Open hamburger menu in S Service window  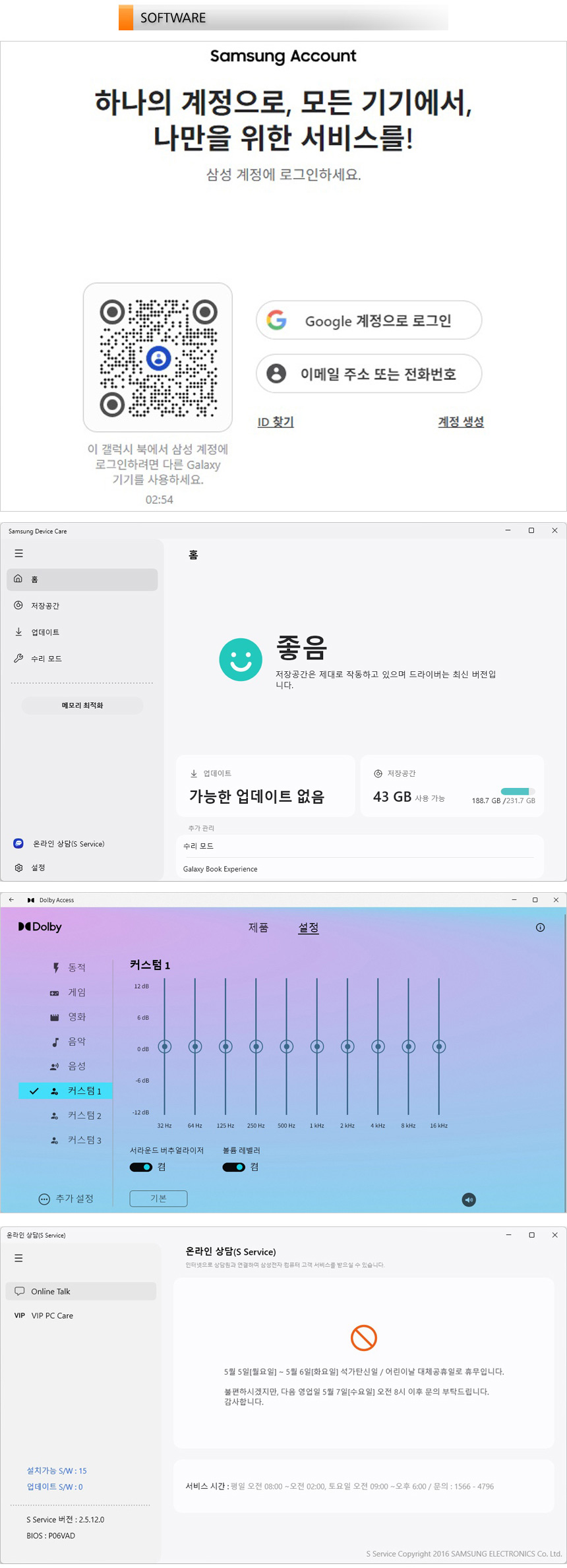[18, 1258]
